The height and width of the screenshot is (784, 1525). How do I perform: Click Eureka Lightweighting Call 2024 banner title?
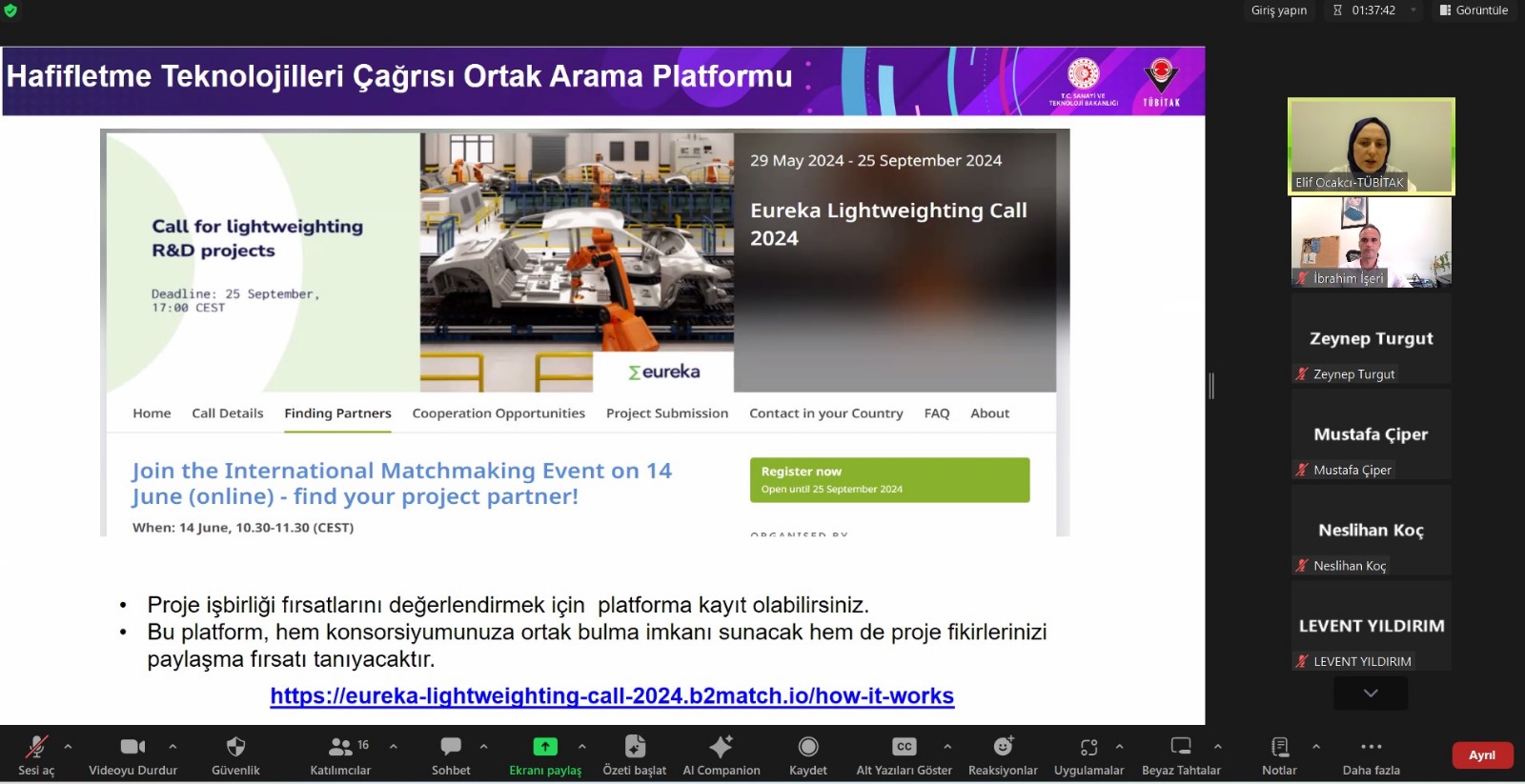tap(888, 224)
